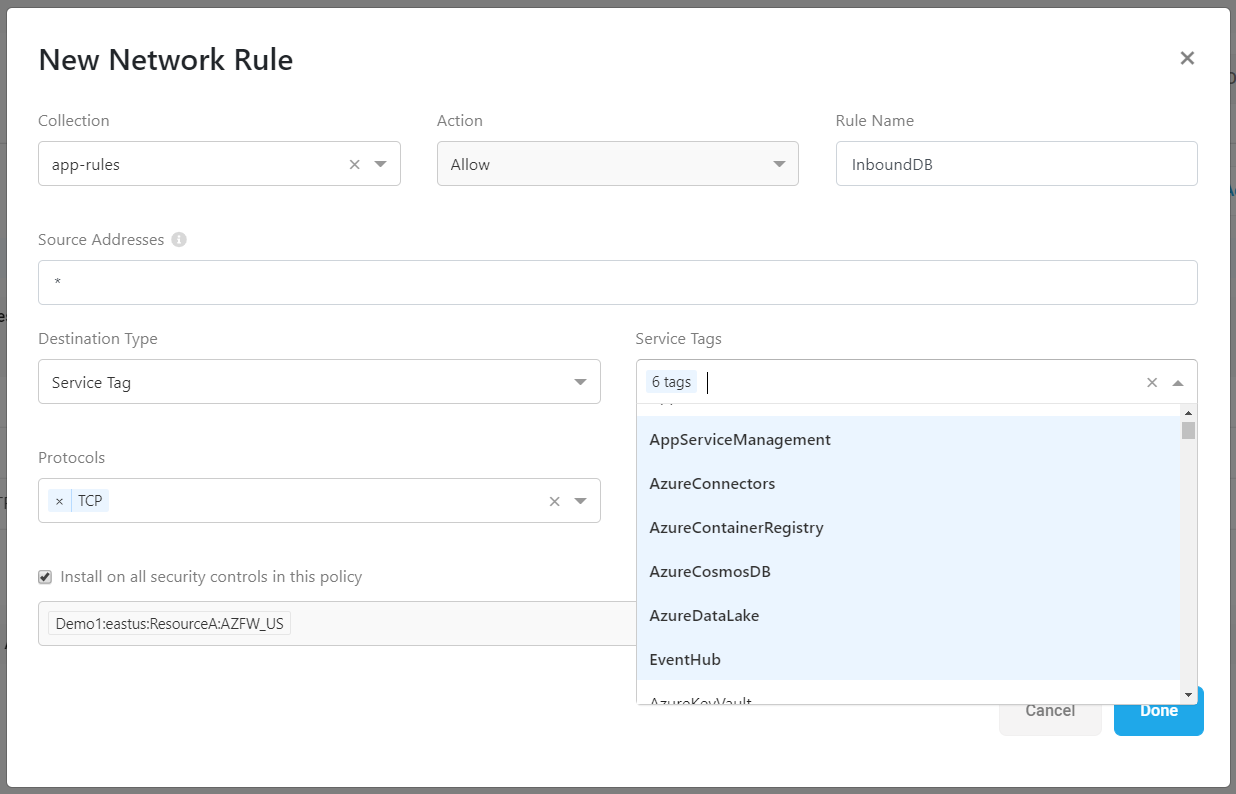Remove the TCP protocol tag

[59, 501]
